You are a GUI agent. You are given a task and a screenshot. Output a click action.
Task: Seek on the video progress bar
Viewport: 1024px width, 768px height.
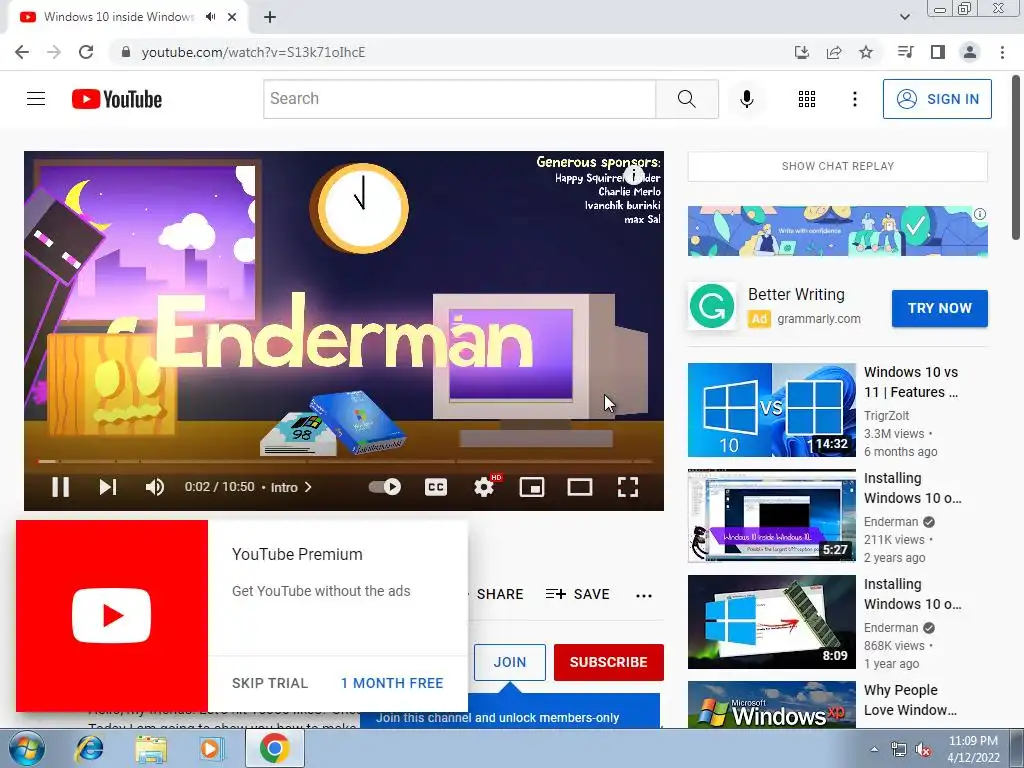[344, 461]
